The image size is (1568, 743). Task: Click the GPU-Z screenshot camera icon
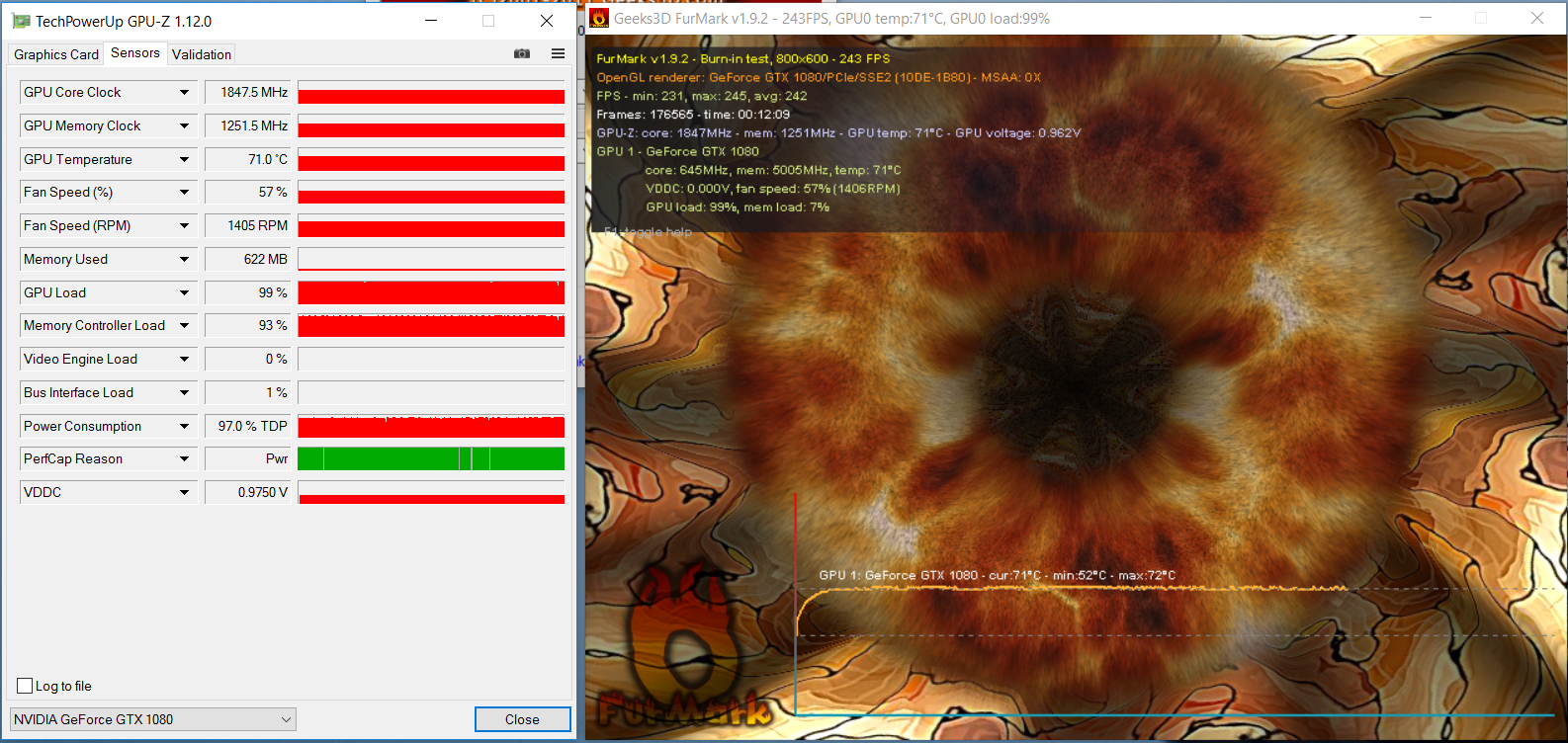(522, 53)
